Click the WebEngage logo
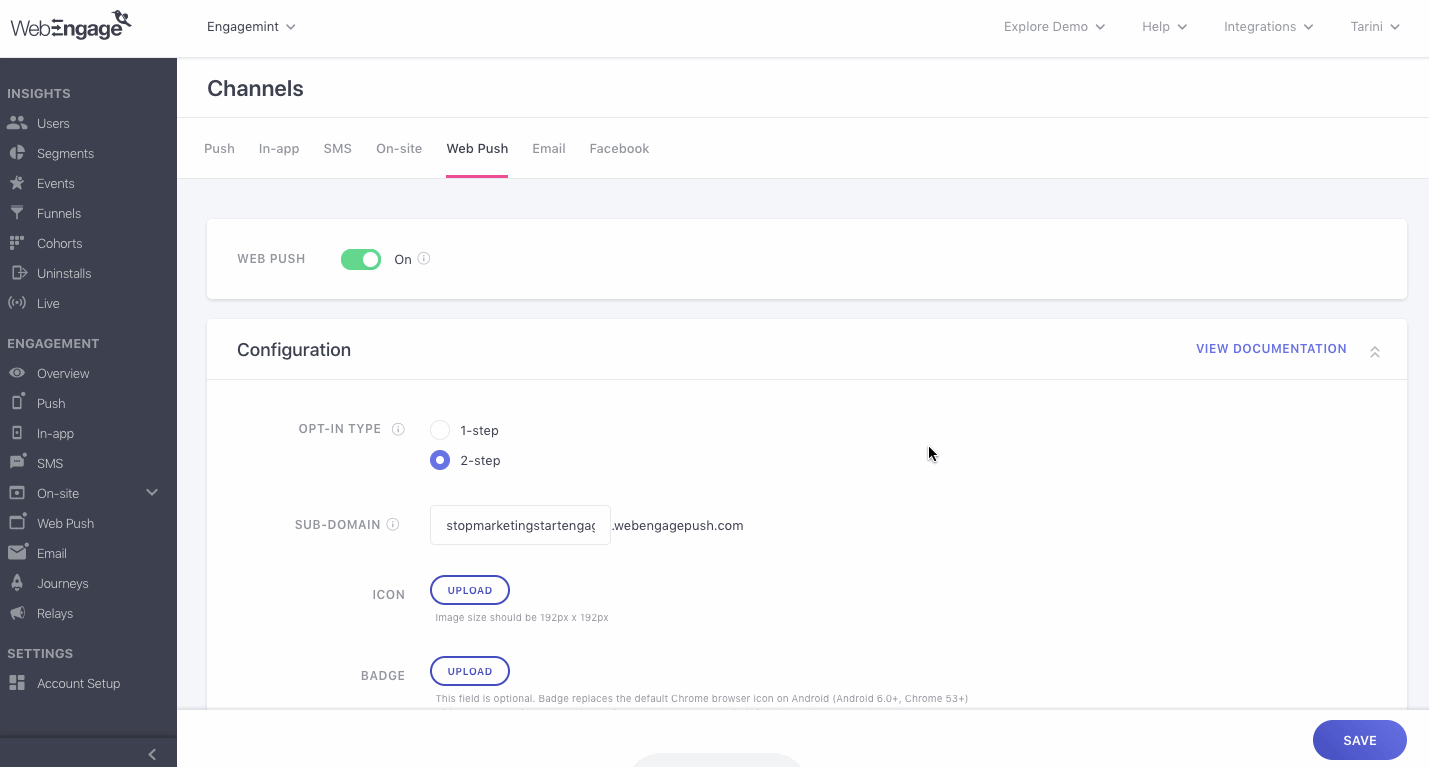1429x767 pixels. click(x=70, y=26)
